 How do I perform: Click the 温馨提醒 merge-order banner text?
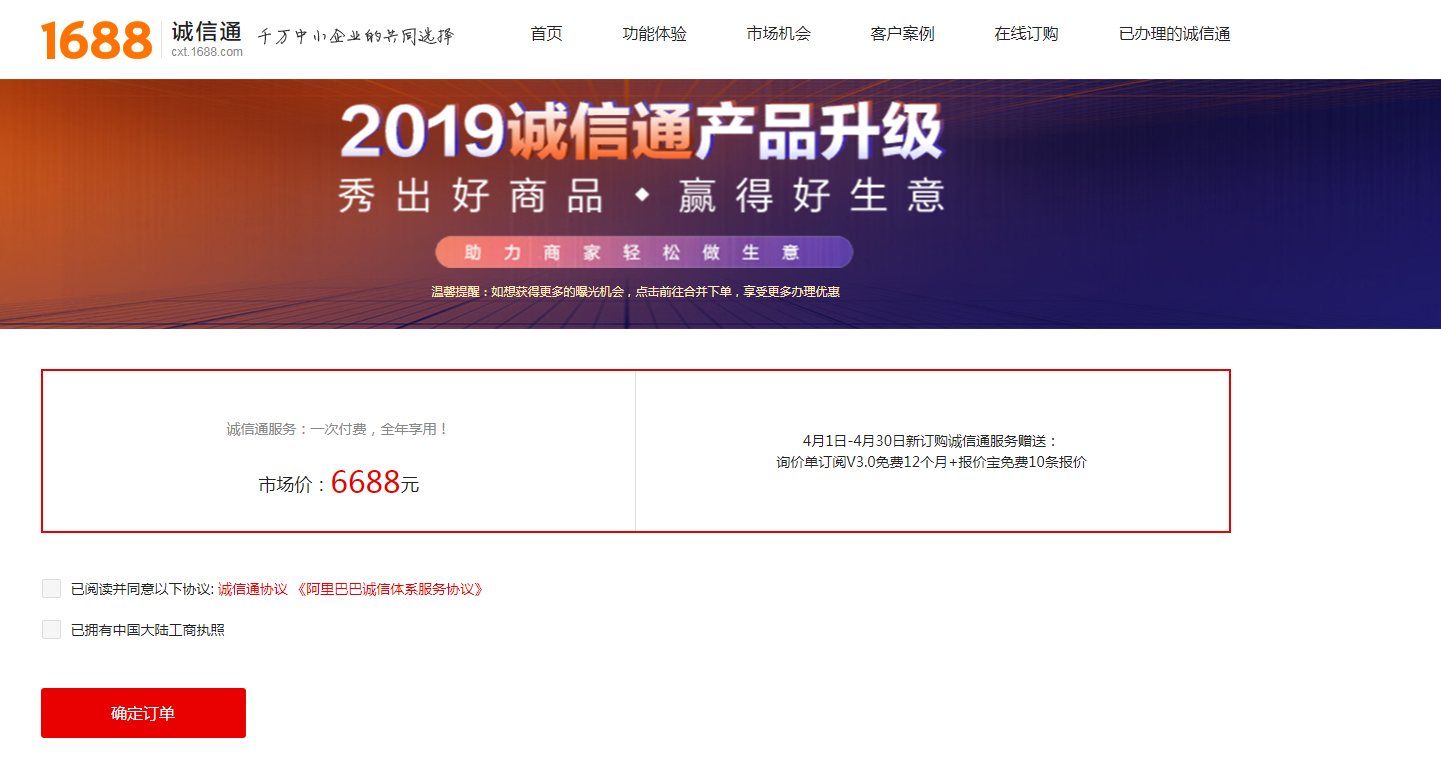635,292
